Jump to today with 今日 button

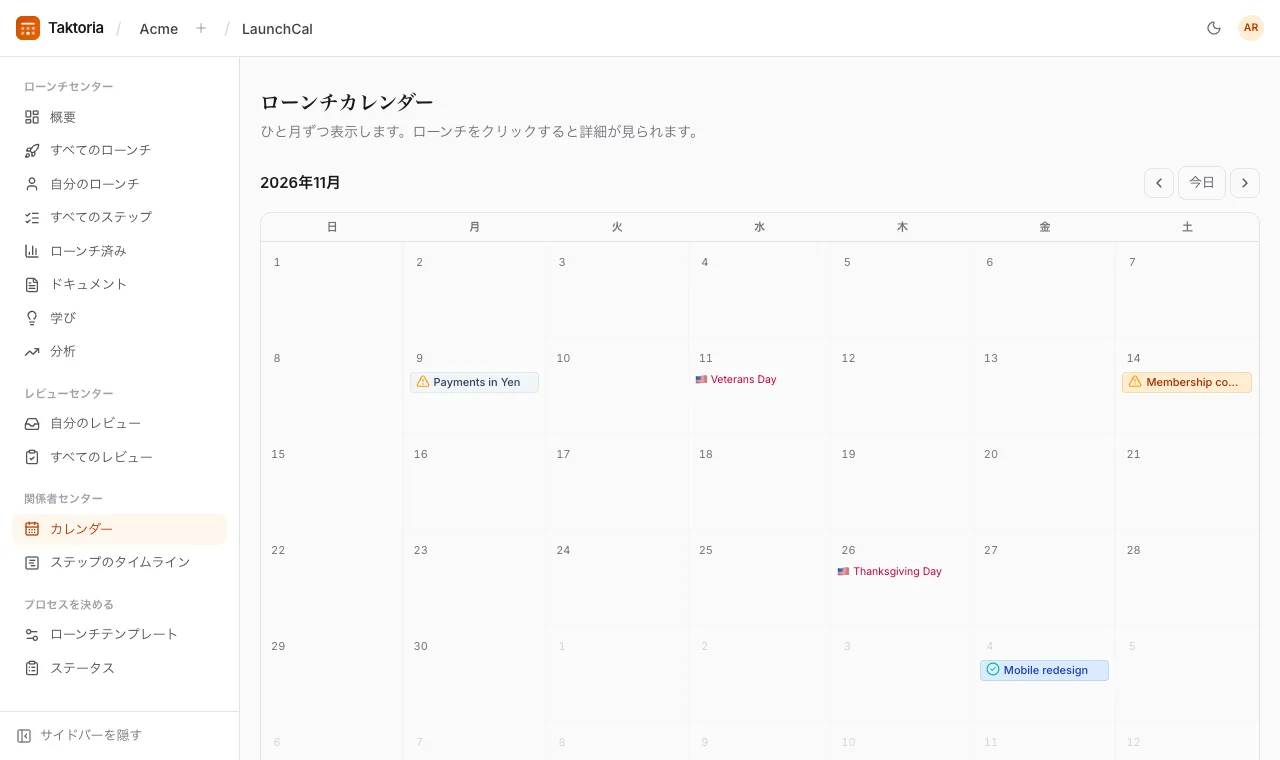[x=1202, y=183]
